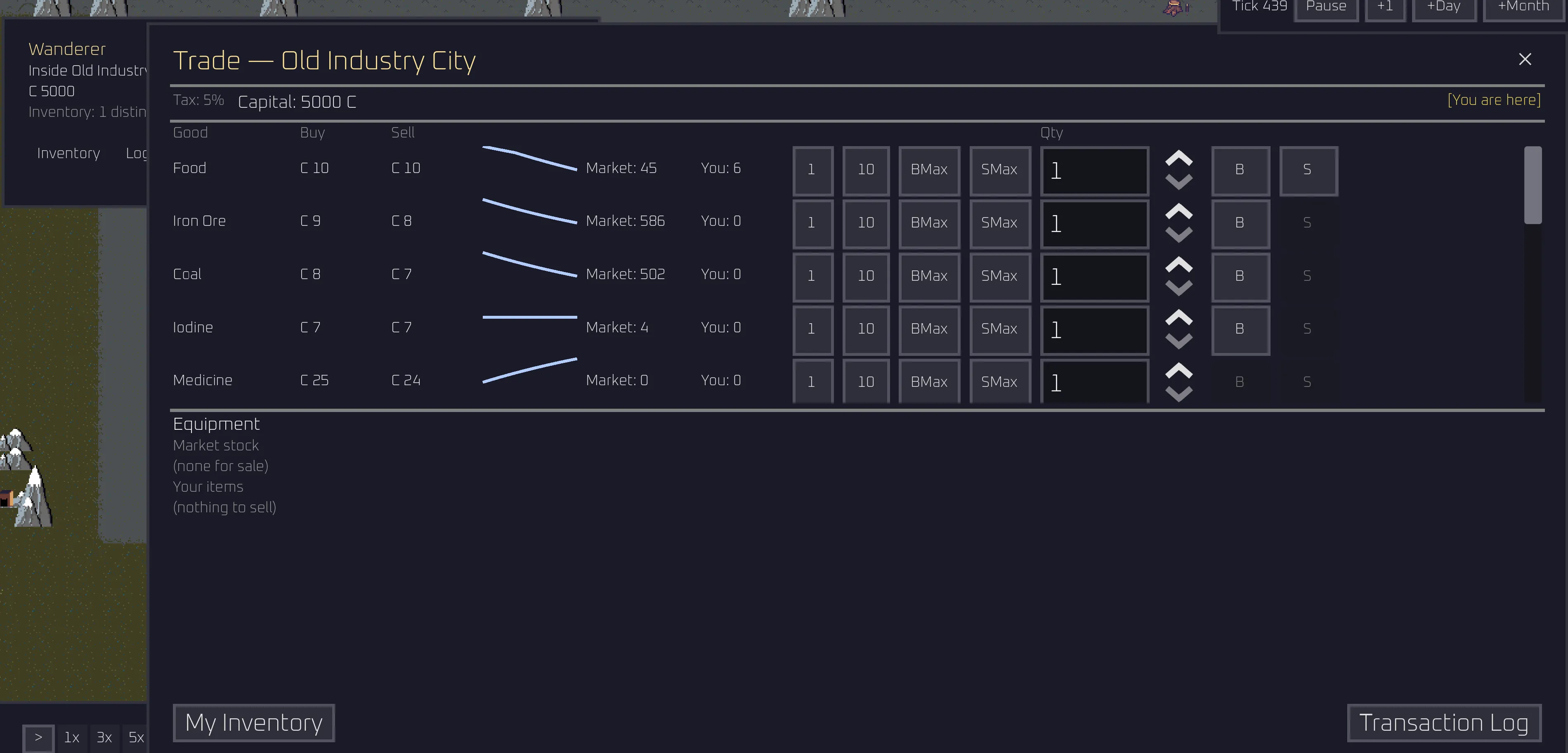This screenshot has height=753, width=1568.
Task: Set game speed to 3x
Action: click(104, 738)
